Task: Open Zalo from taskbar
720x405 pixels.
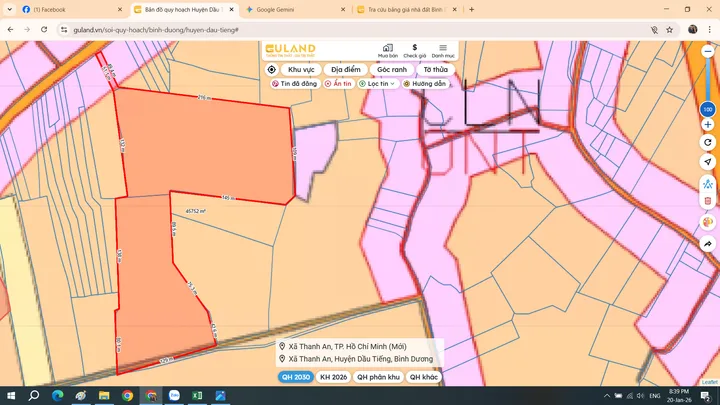Action: tap(174, 395)
